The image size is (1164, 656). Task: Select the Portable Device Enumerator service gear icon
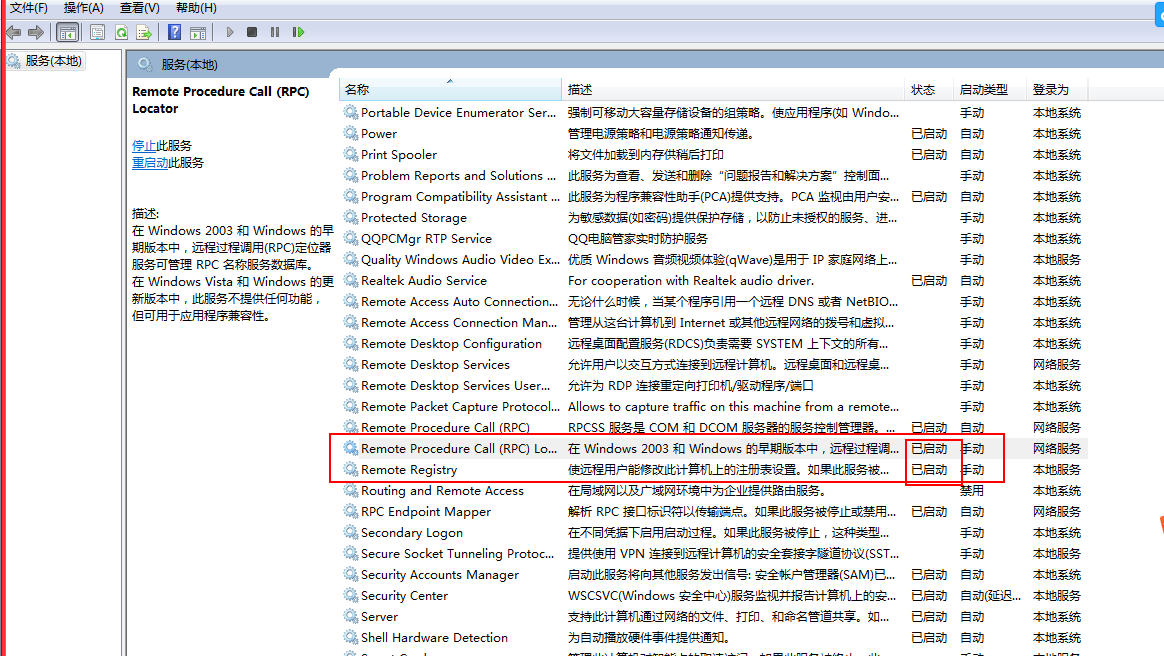[350, 112]
